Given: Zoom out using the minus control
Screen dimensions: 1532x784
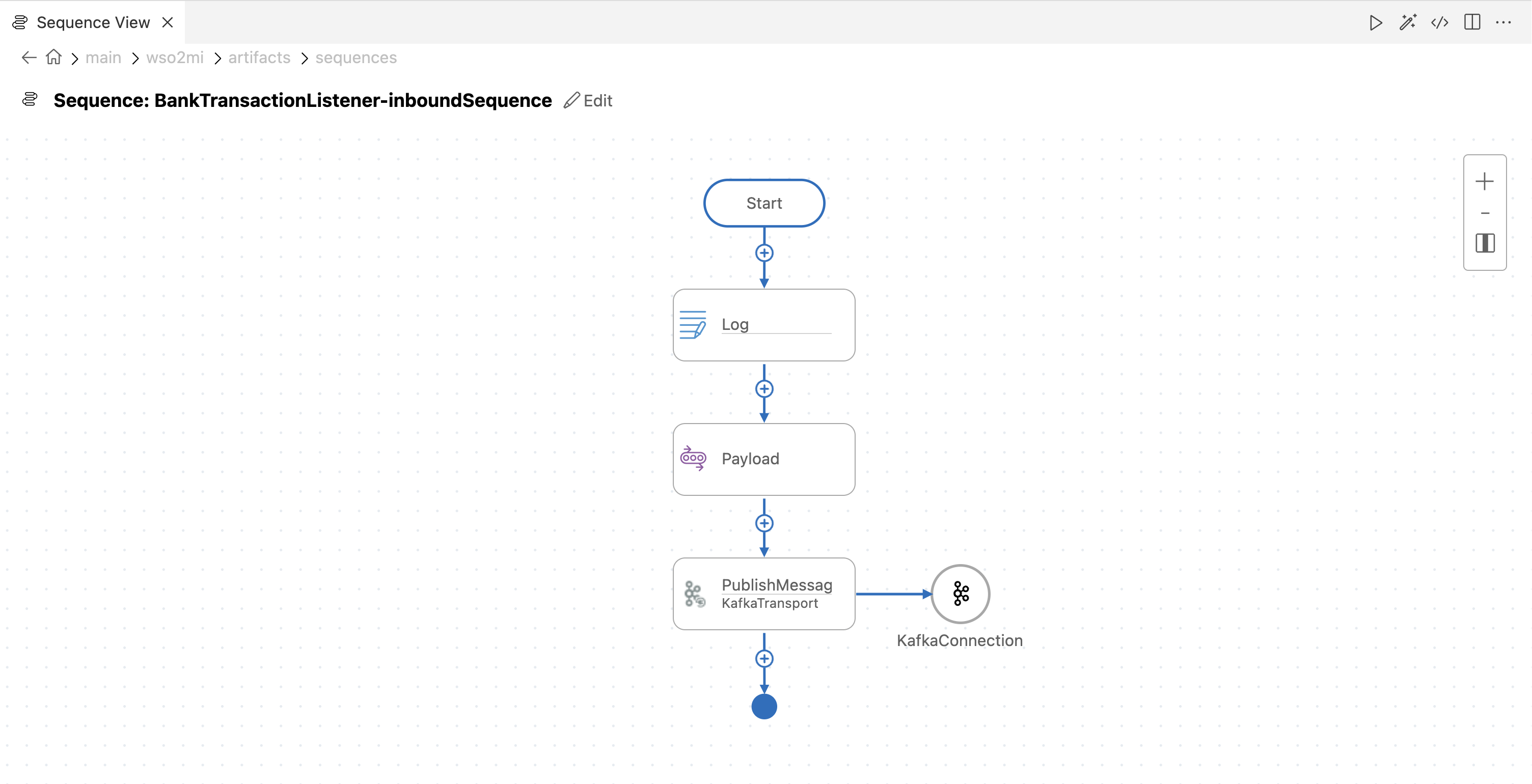Looking at the screenshot, I should click(1485, 213).
